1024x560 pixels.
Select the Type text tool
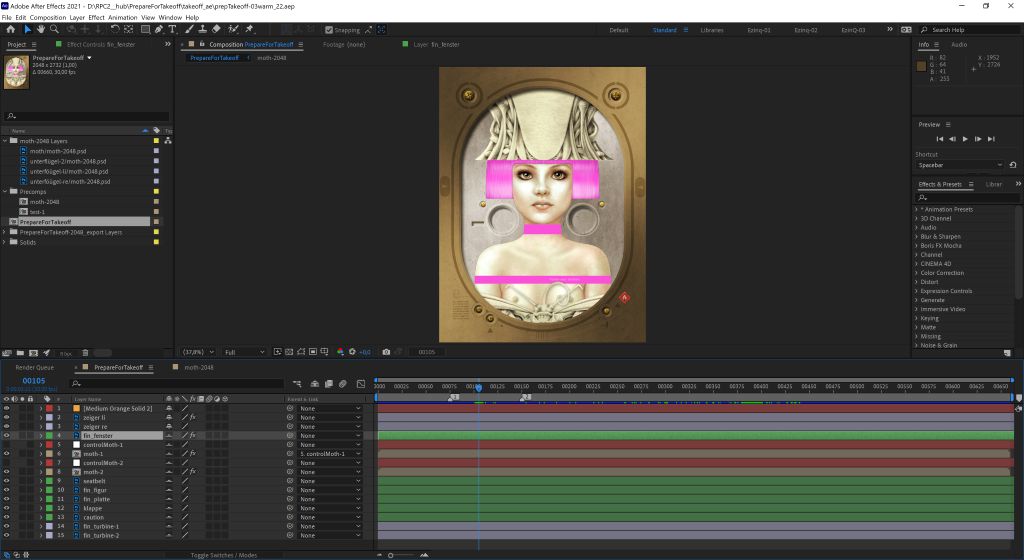coord(172,29)
